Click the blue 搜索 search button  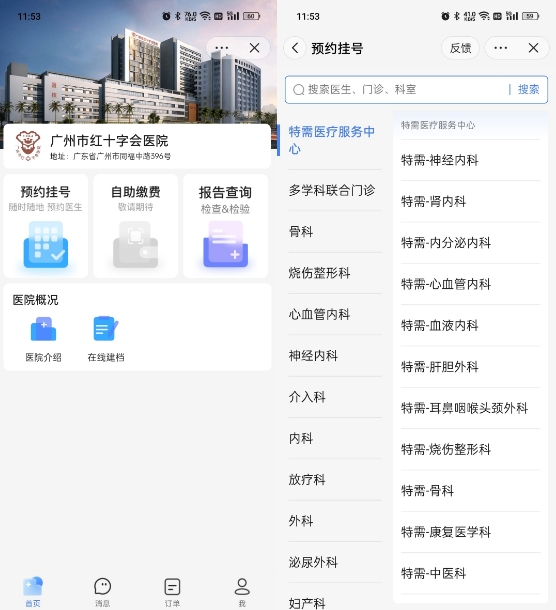[x=528, y=89]
